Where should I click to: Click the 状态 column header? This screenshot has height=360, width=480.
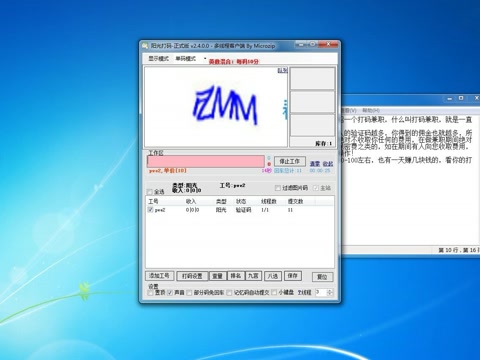pyautogui.click(x=241, y=201)
